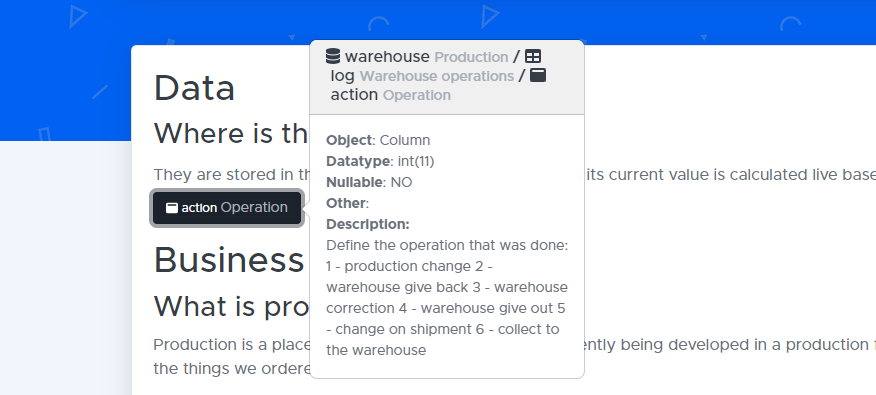The image size is (876, 395).
Task: Click the Business heading
Action: pos(228,260)
